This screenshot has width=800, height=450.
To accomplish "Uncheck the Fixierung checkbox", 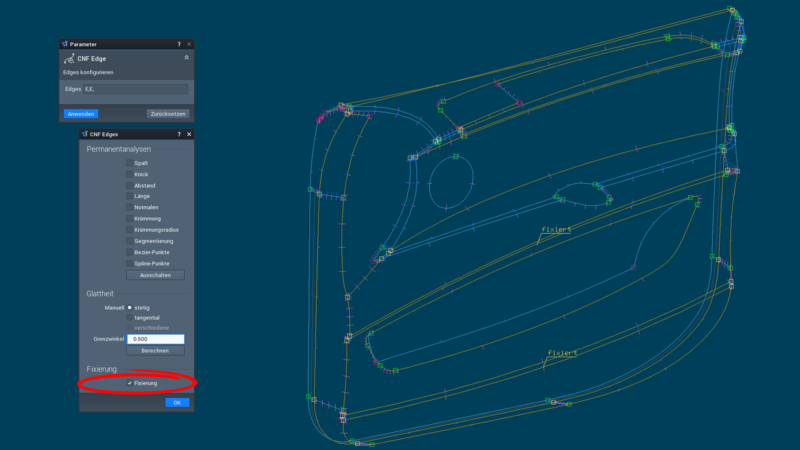I will [x=130, y=383].
